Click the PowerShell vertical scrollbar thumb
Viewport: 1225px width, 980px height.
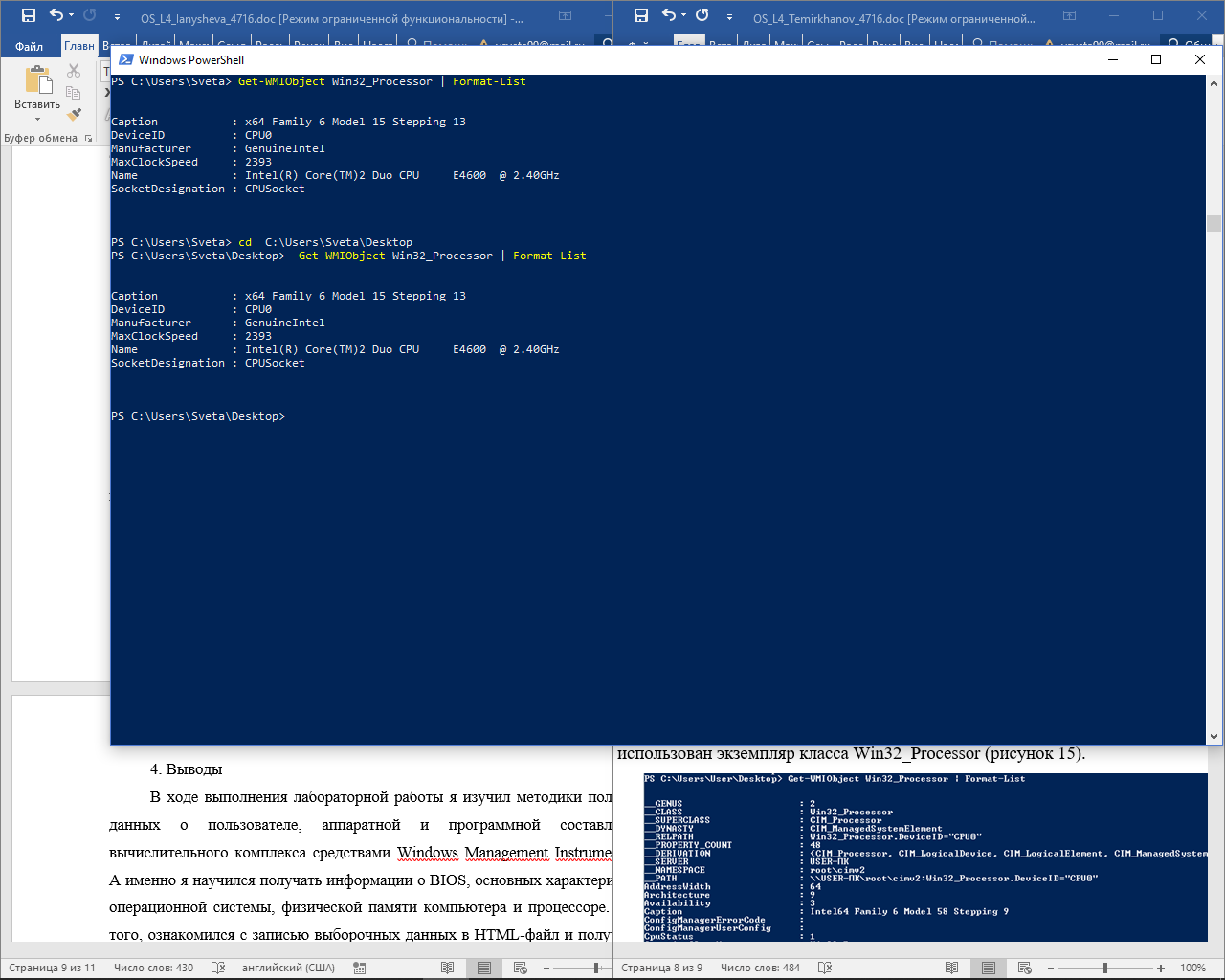coord(1214,223)
